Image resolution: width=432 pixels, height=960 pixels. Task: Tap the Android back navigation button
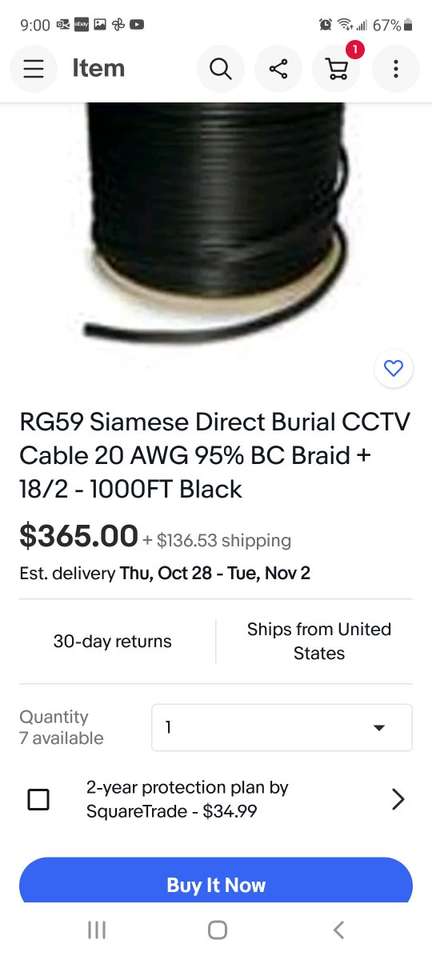point(338,930)
